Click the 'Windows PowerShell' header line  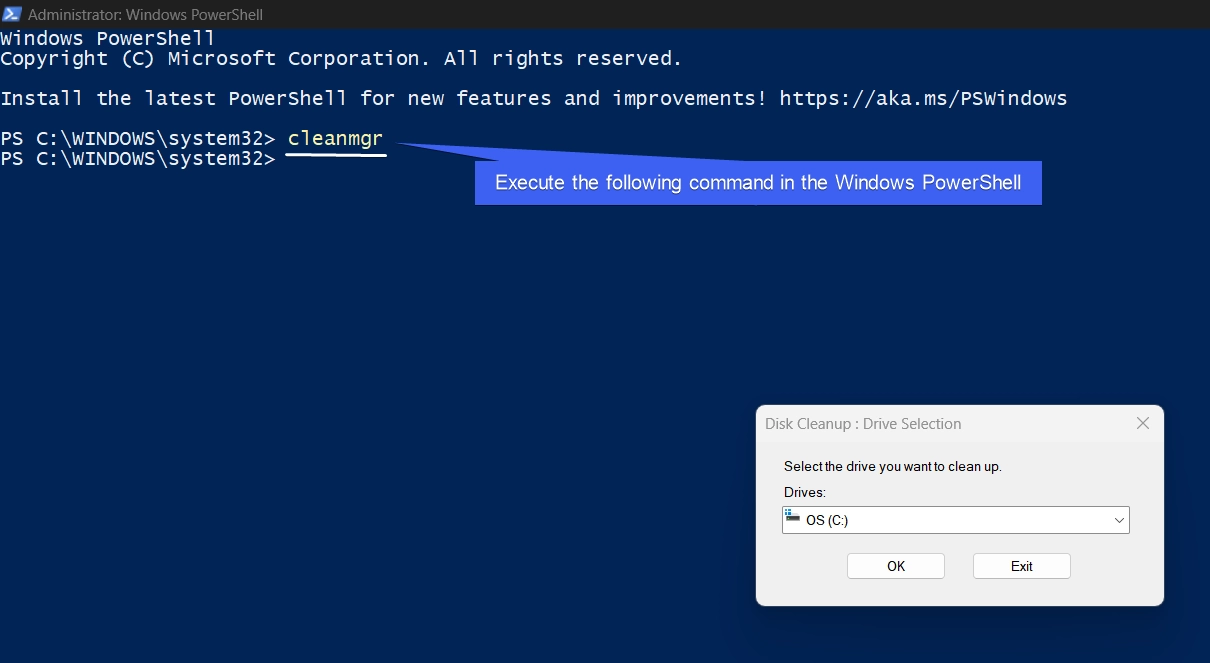coord(108,39)
